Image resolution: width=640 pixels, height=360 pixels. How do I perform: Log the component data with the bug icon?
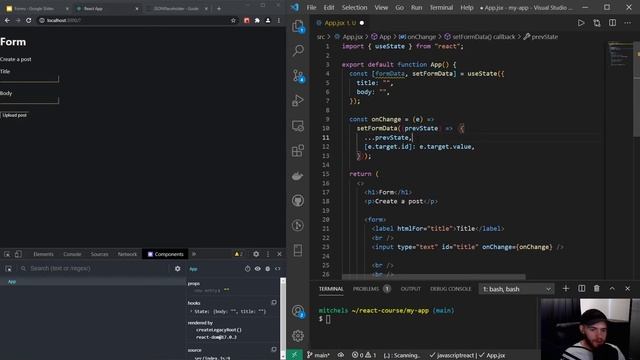click(268, 269)
